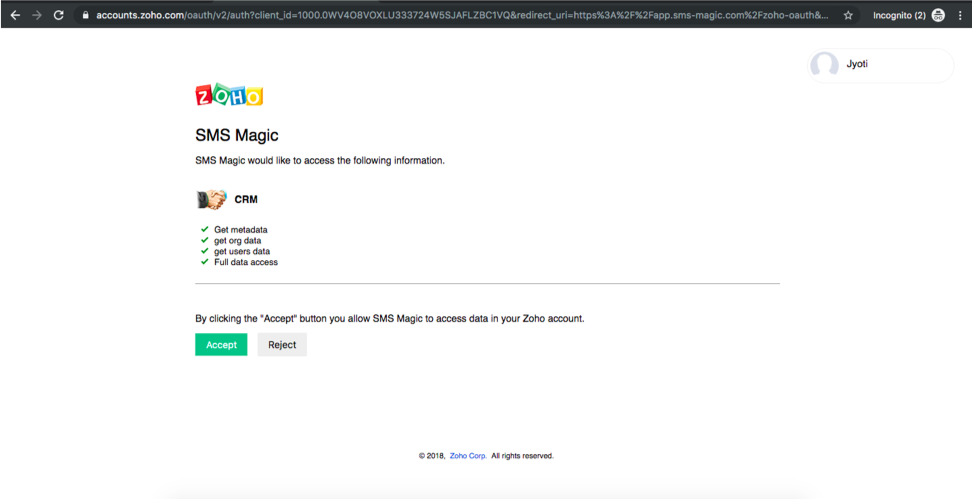The height and width of the screenshot is (499, 972).
Task: Accept SMS Magic access request
Action: [221, 345]
